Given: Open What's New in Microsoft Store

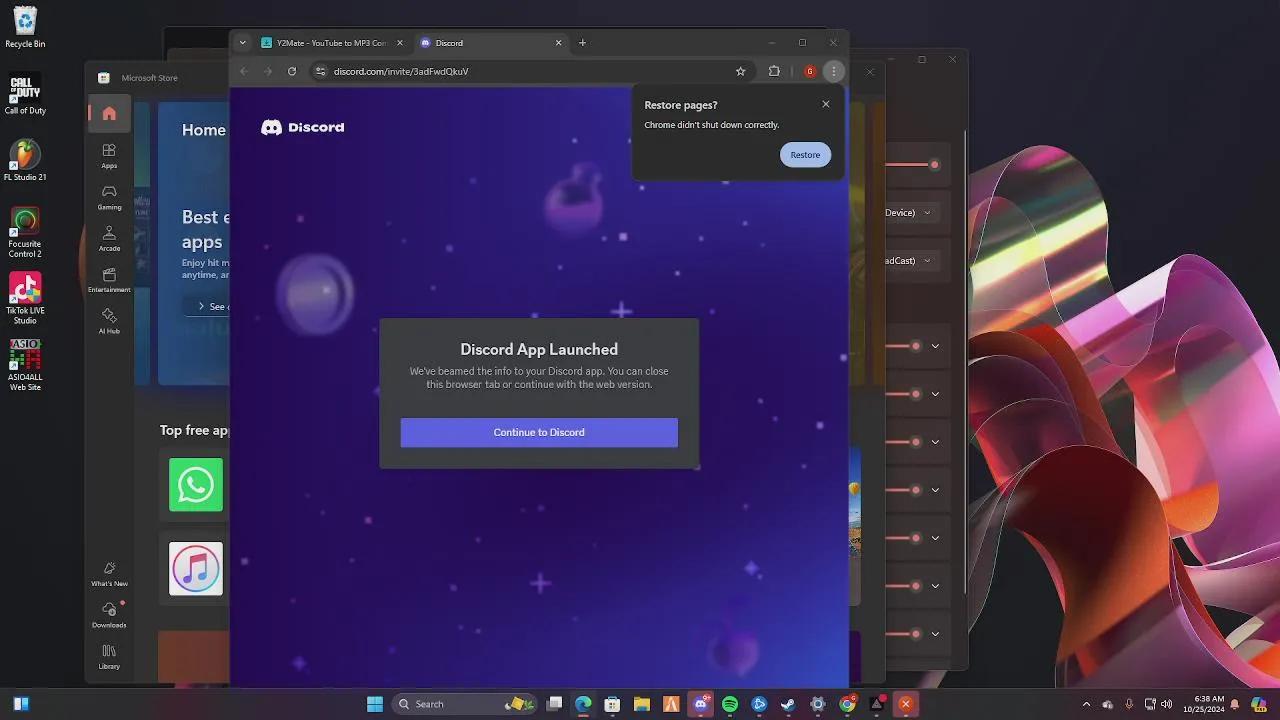Looking at the screenshot, I should pyautogui.click(x=109, y=573).
